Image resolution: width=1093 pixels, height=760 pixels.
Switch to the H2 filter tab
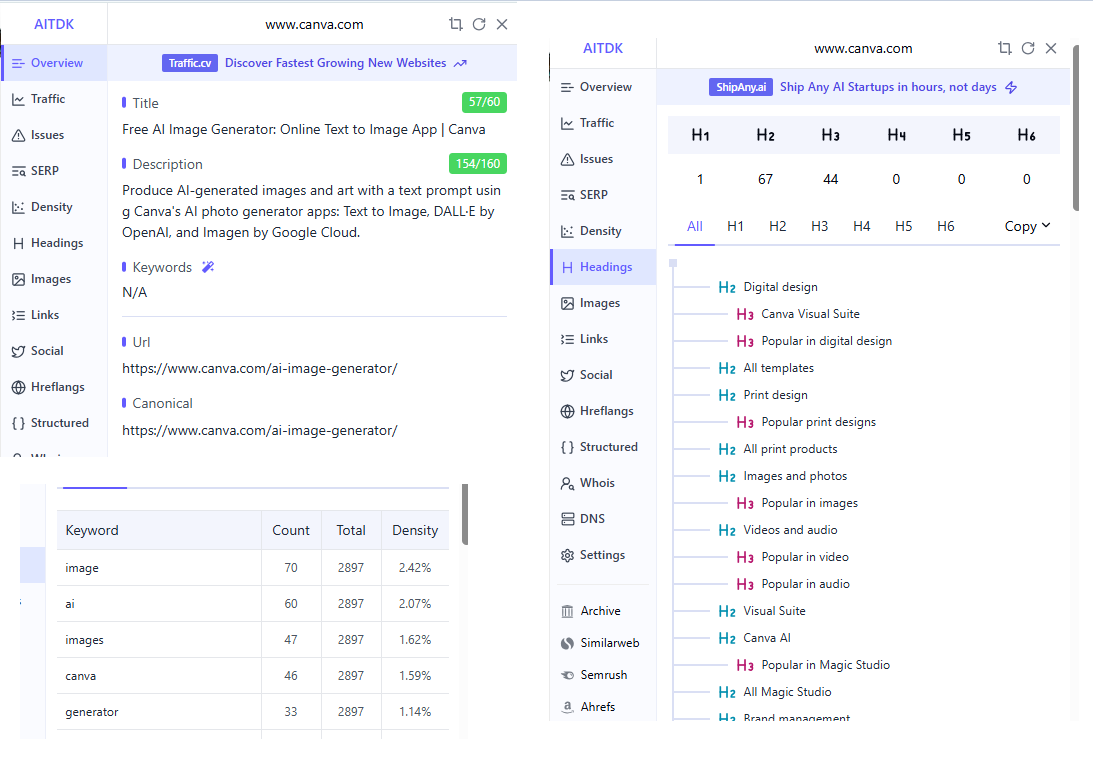pos(777,227)
